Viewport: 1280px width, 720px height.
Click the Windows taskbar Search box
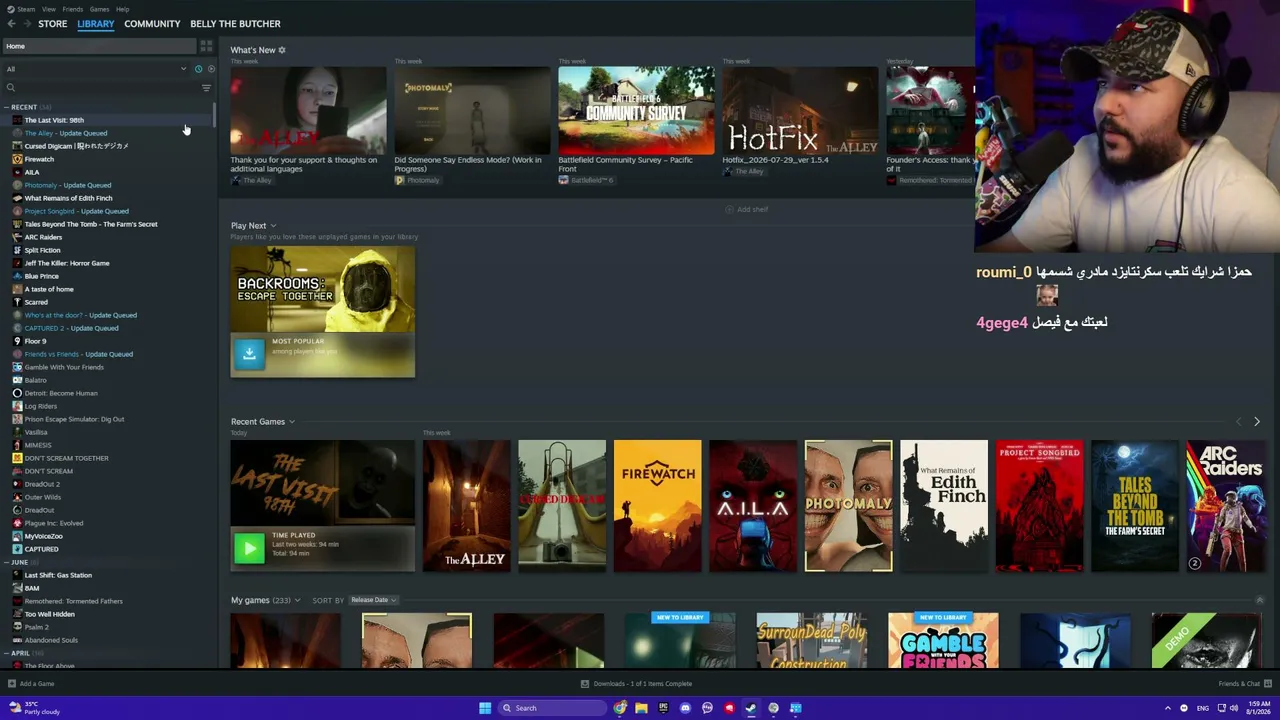pos(552,708)
